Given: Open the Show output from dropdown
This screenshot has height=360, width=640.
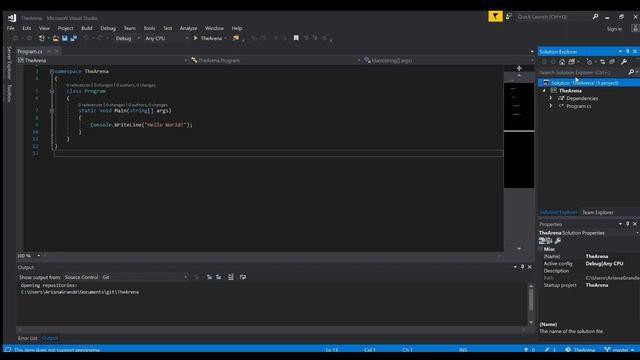Looking at the screenshot, I should click(126, 277).
